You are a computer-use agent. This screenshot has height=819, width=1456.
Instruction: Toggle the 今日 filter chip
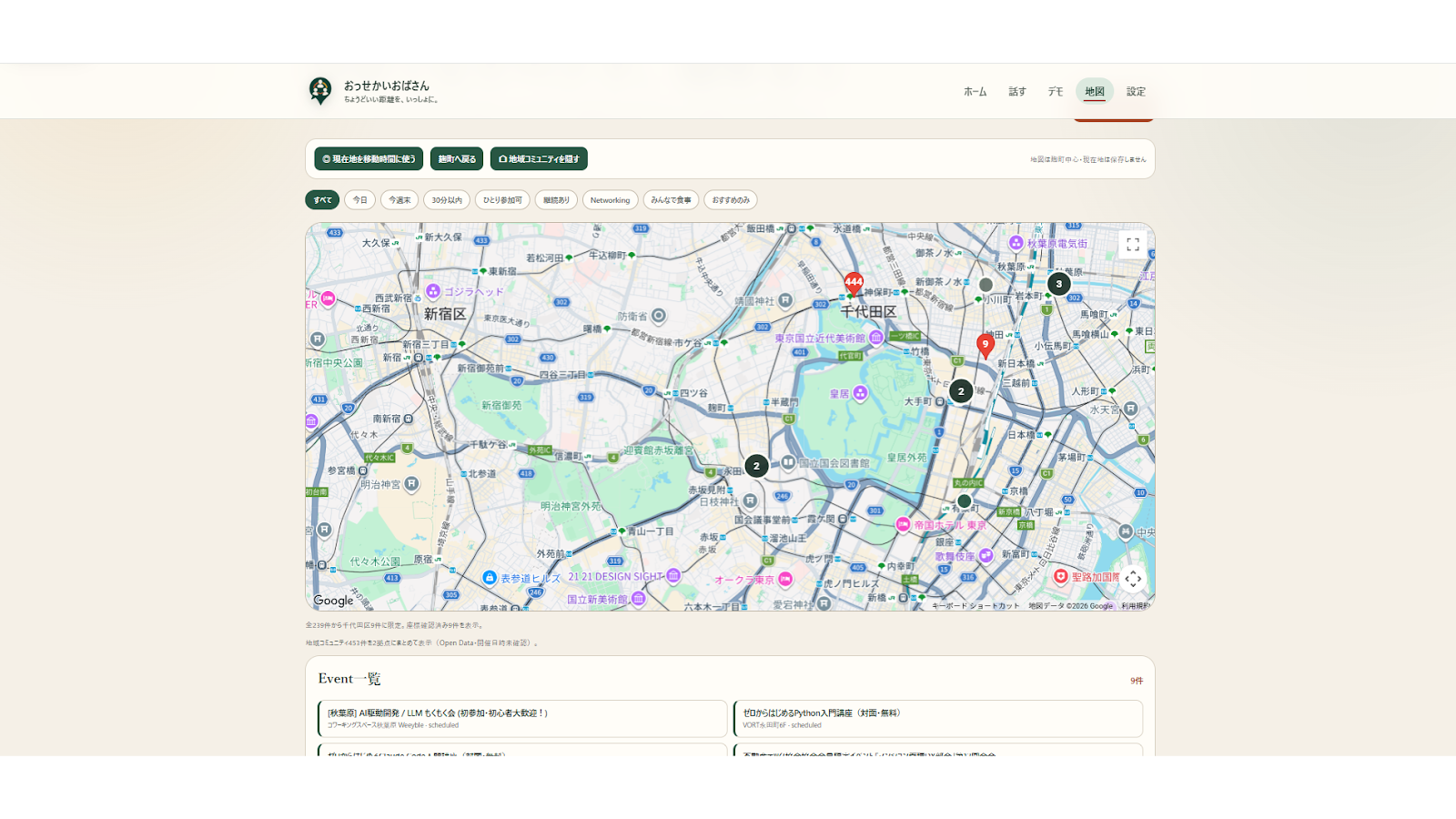coord(360,200)
